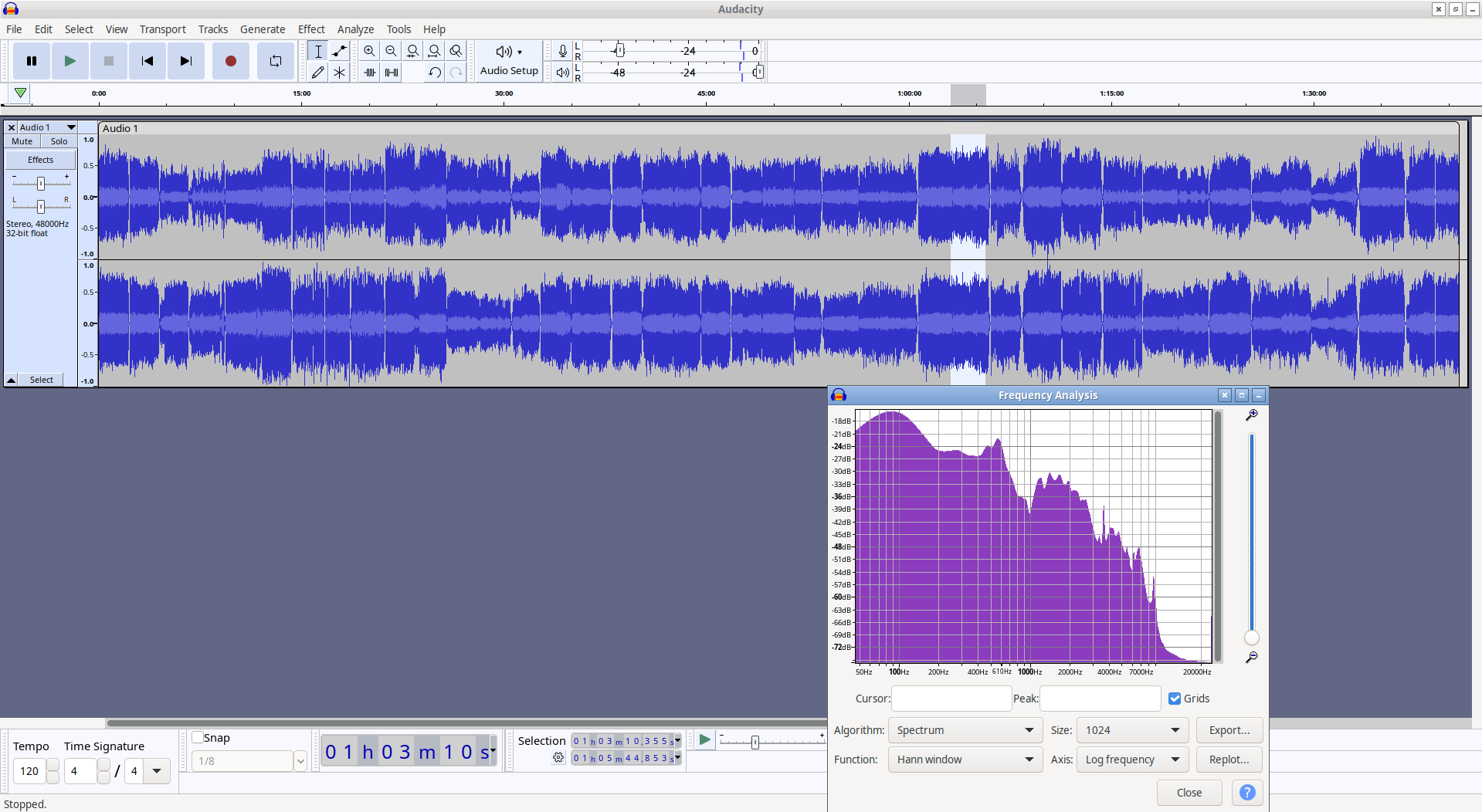Open the Size 1024 dropdown

tap(1131, 730)
